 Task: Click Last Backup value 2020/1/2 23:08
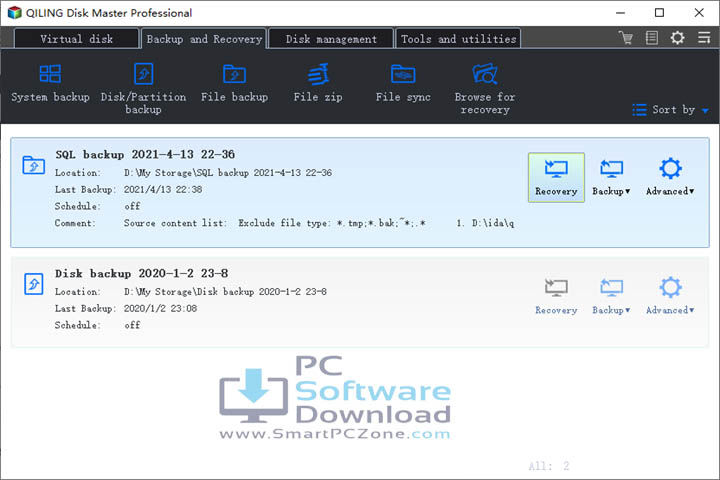(160, 308)
